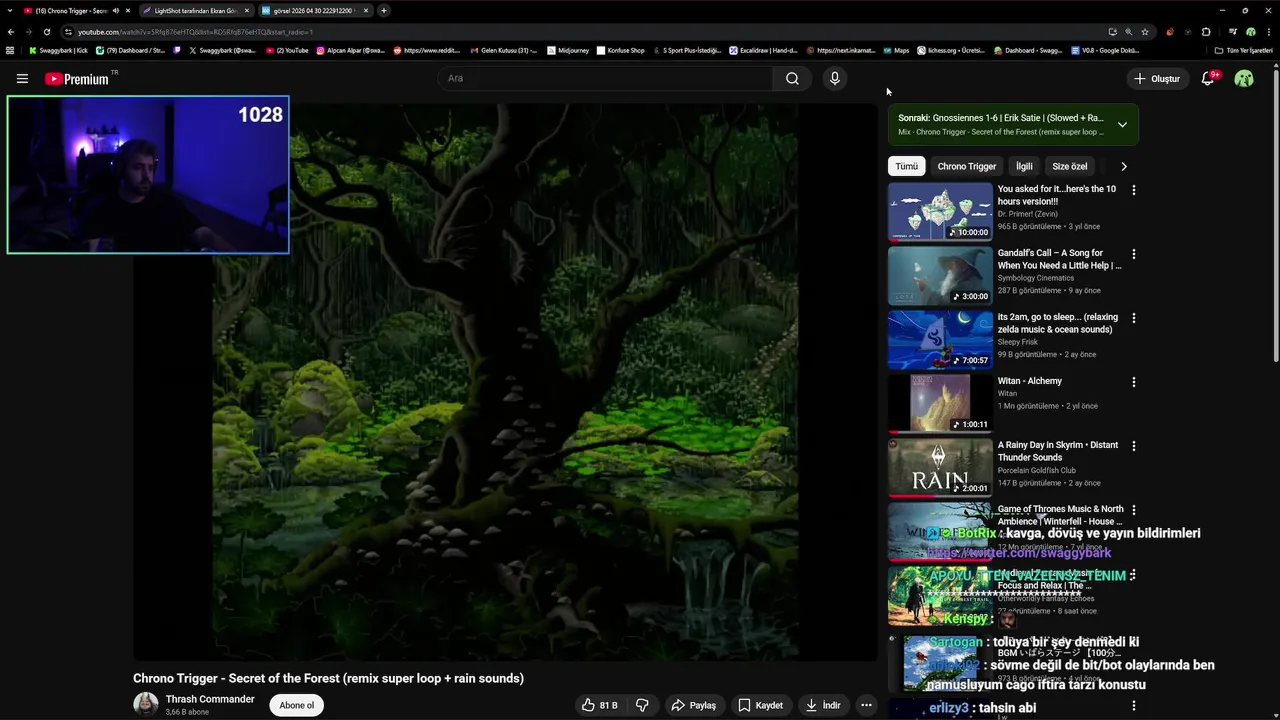Select the İlgili filter chip
Image resolution: width=1280 pixels, height=720 pixels.
tap(1024, 166)
